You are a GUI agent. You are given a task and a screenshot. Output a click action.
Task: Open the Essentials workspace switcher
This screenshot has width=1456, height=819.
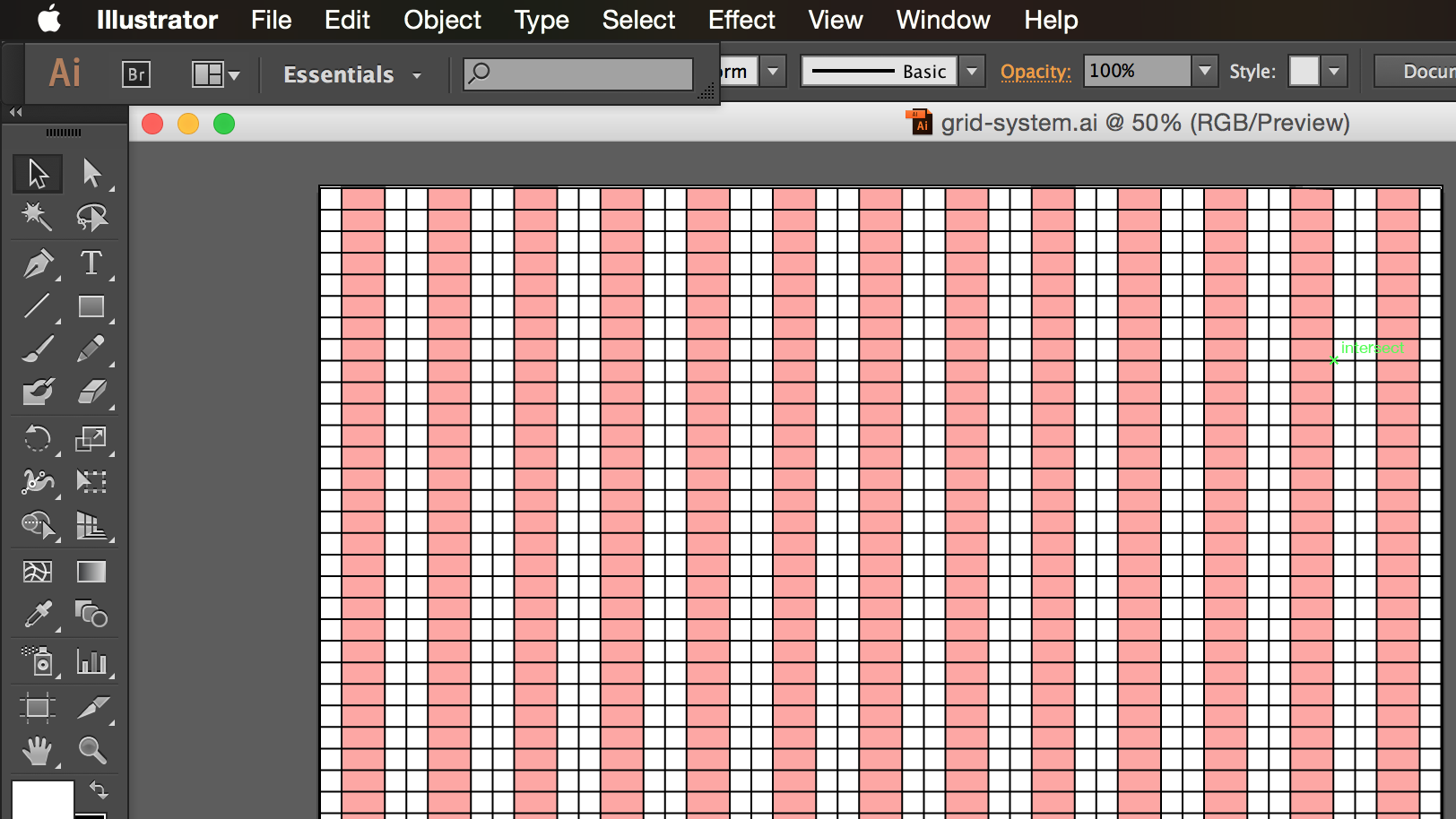tap(350, 74)
